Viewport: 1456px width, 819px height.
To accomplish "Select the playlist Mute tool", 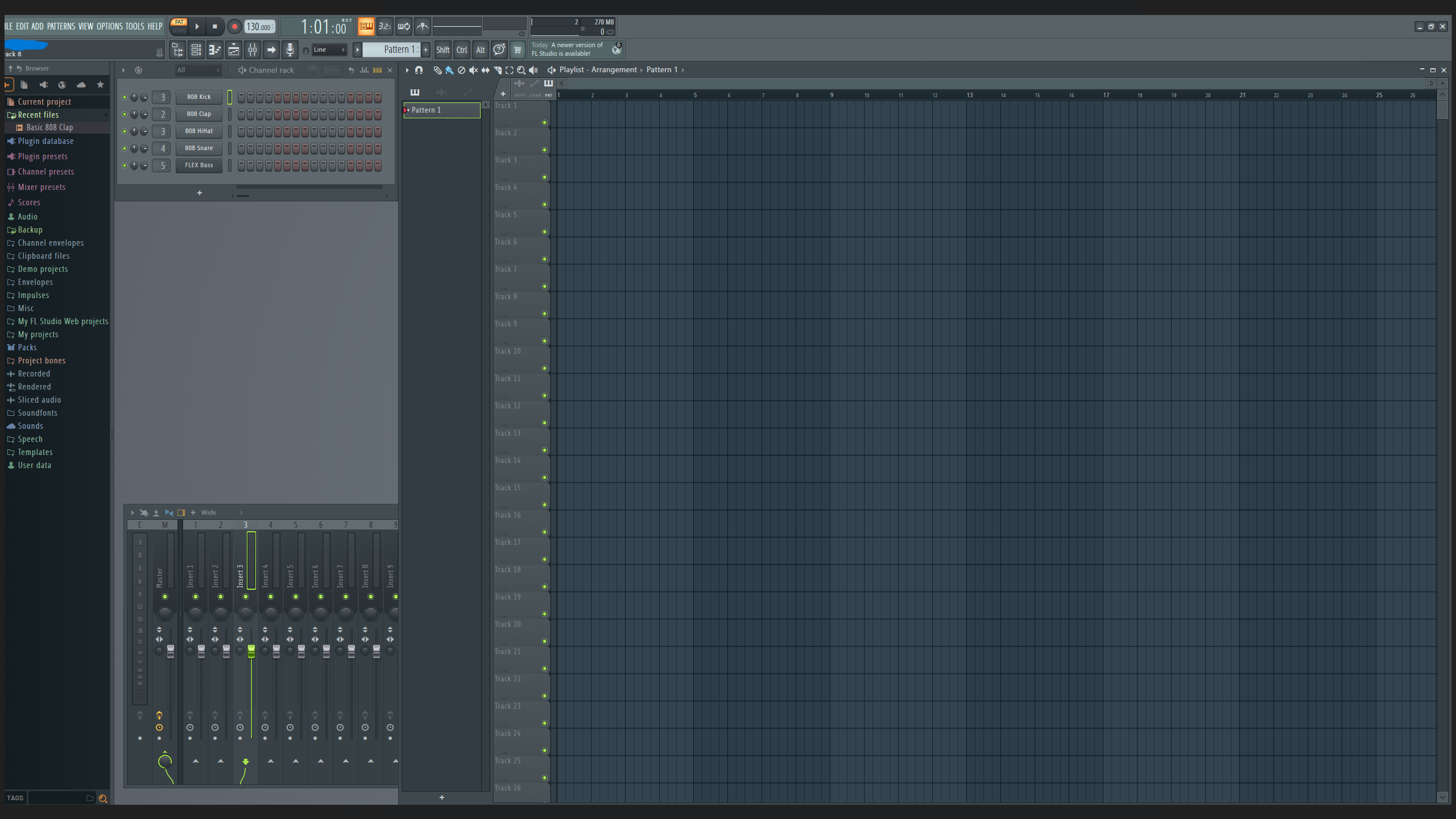I will point(473,70).
